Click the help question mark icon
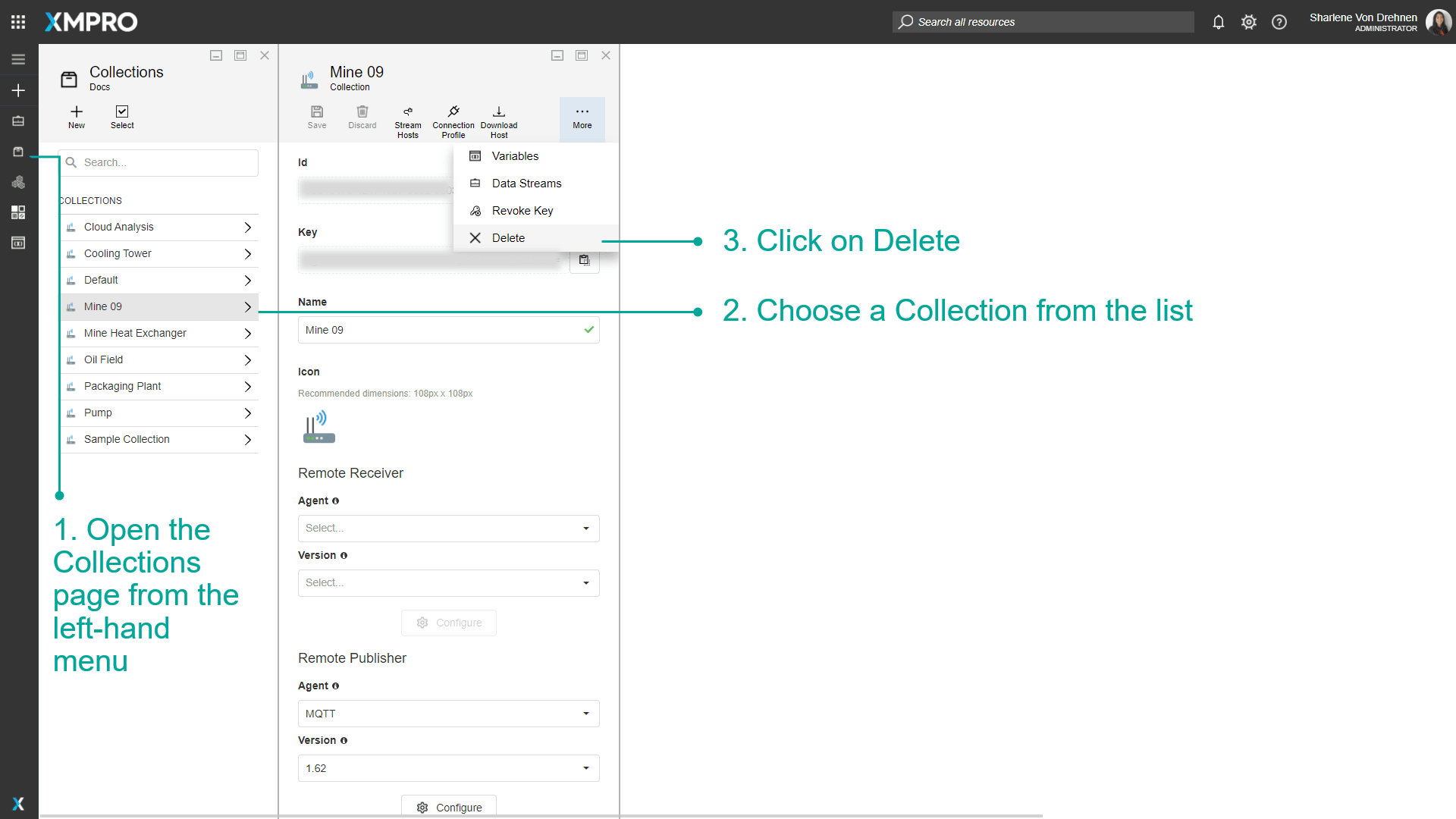Image resolution: width=1456 pixels, height=819 pixels. [x=1279, y=22]
